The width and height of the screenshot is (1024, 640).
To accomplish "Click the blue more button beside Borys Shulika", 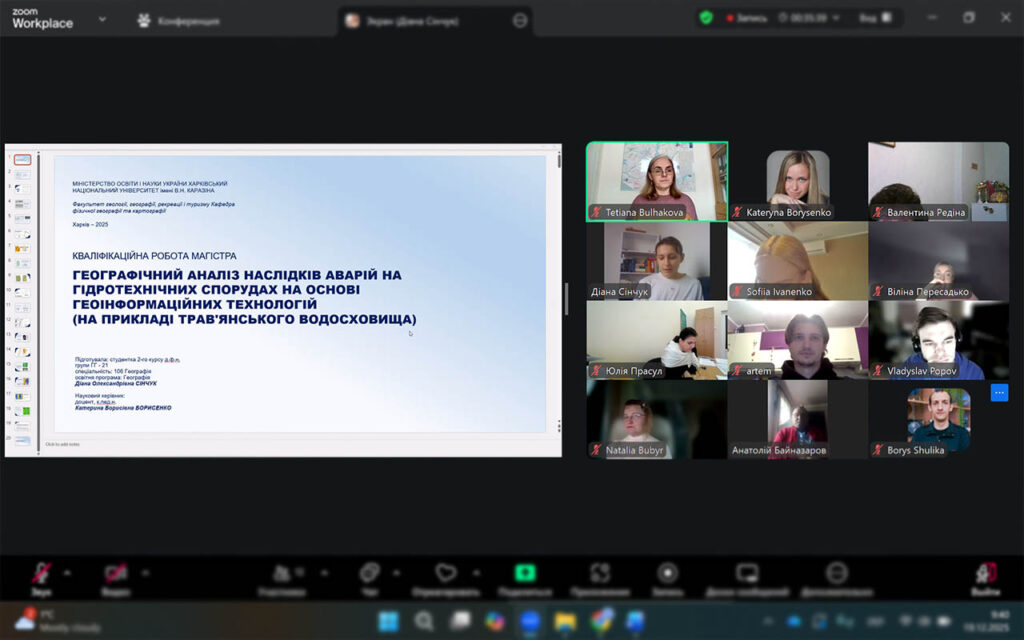I will 999,392.
